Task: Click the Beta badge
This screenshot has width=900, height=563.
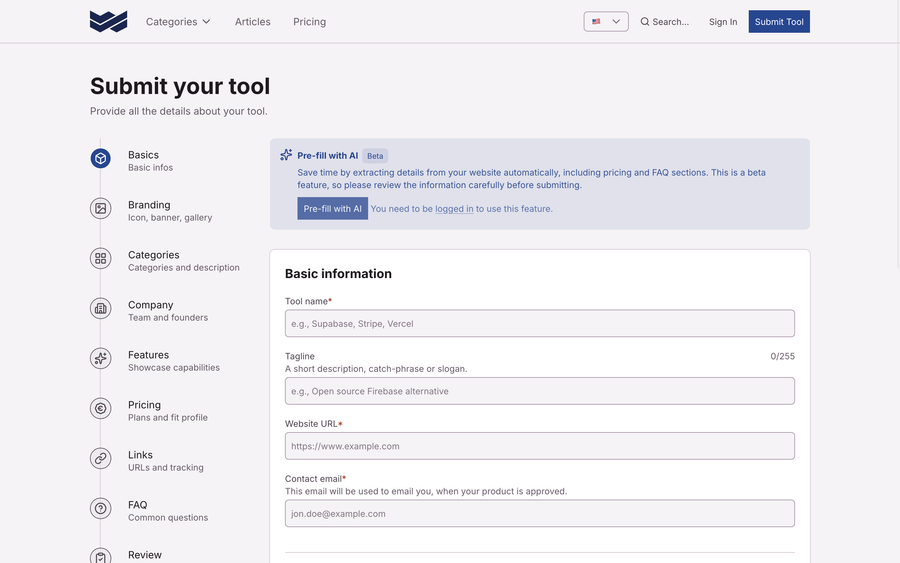Action: (x=375, y=156)
